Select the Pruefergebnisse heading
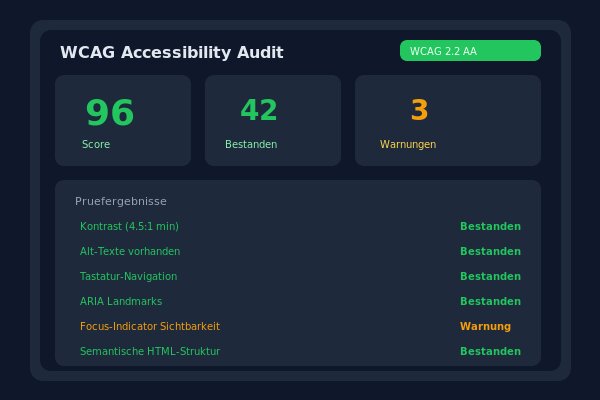Screen dimensions: 600x400 click(120, 201)
